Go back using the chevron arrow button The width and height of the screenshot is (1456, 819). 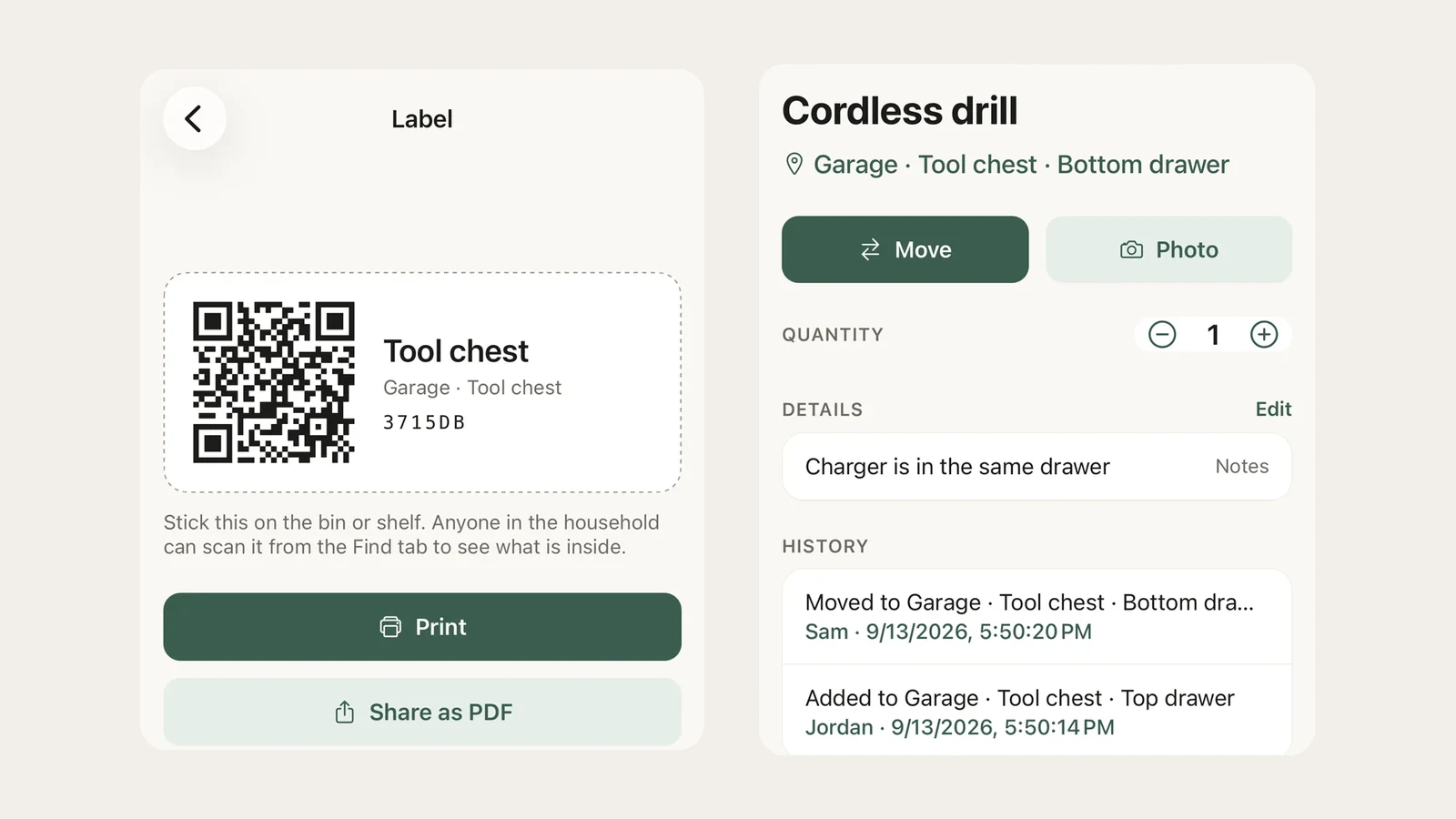[194, 118]
